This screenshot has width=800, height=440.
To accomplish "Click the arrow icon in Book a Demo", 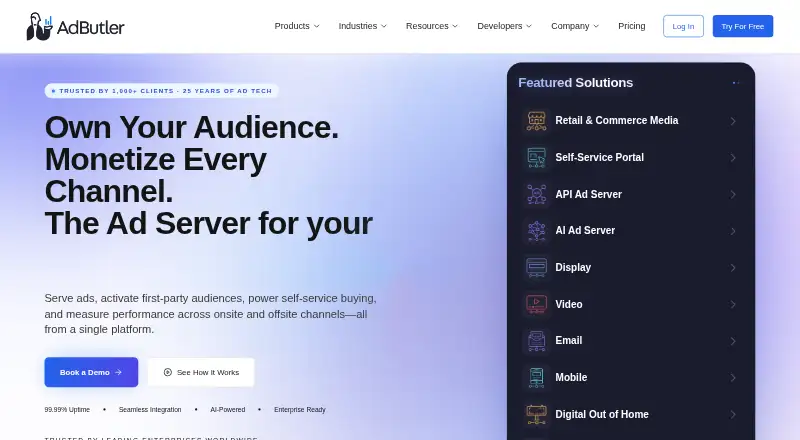I will tap(118, 373).
